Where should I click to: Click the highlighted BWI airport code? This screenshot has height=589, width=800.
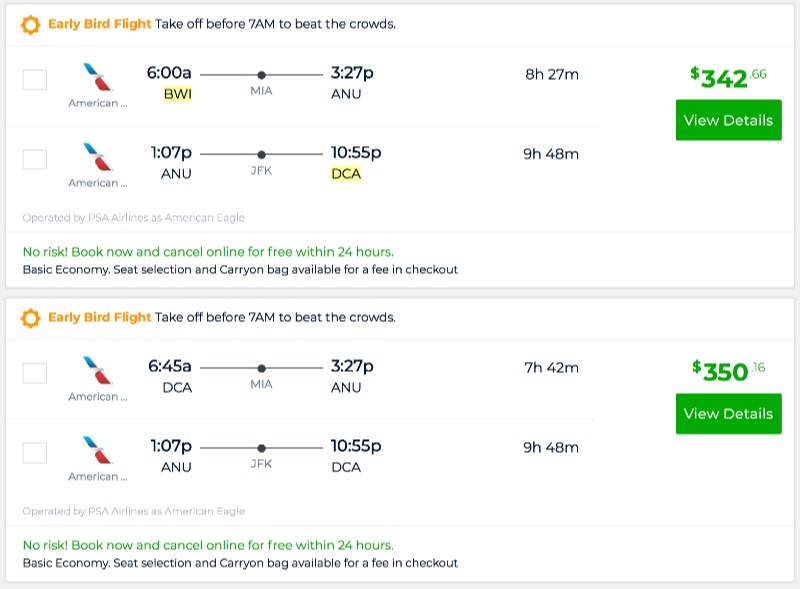[178, 94]
